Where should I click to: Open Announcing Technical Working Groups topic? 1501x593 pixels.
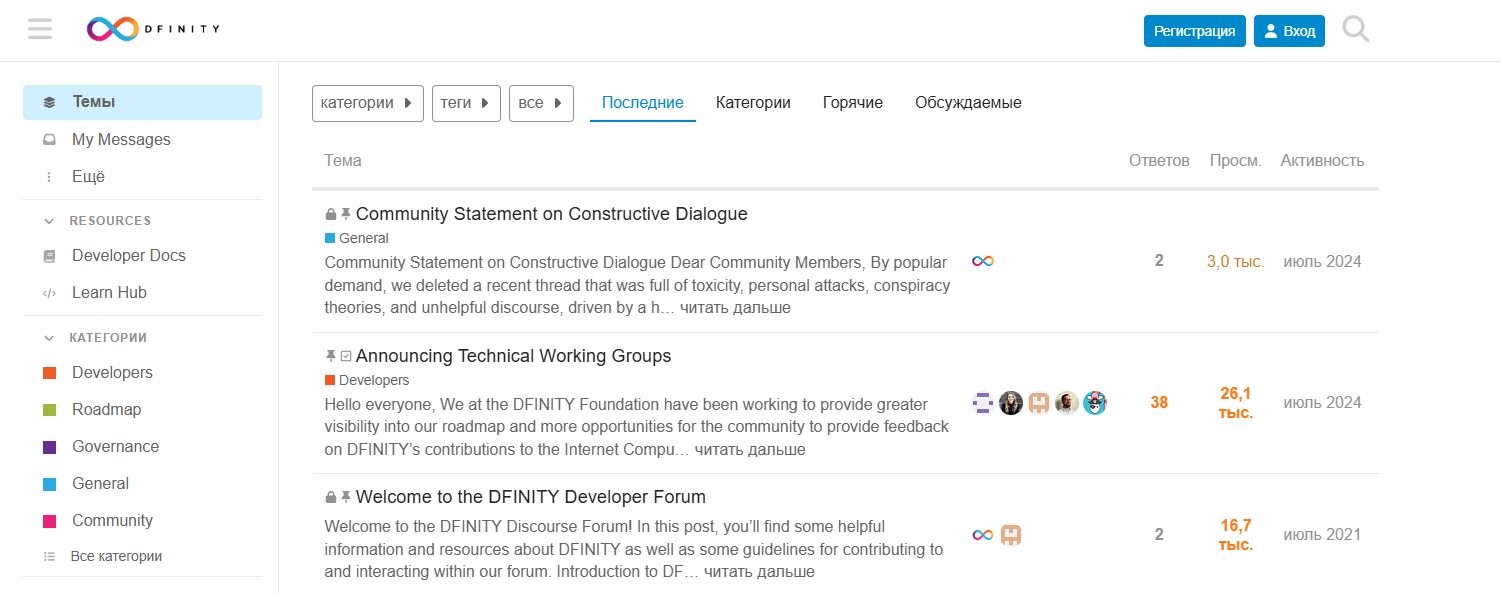coord(513,356)
